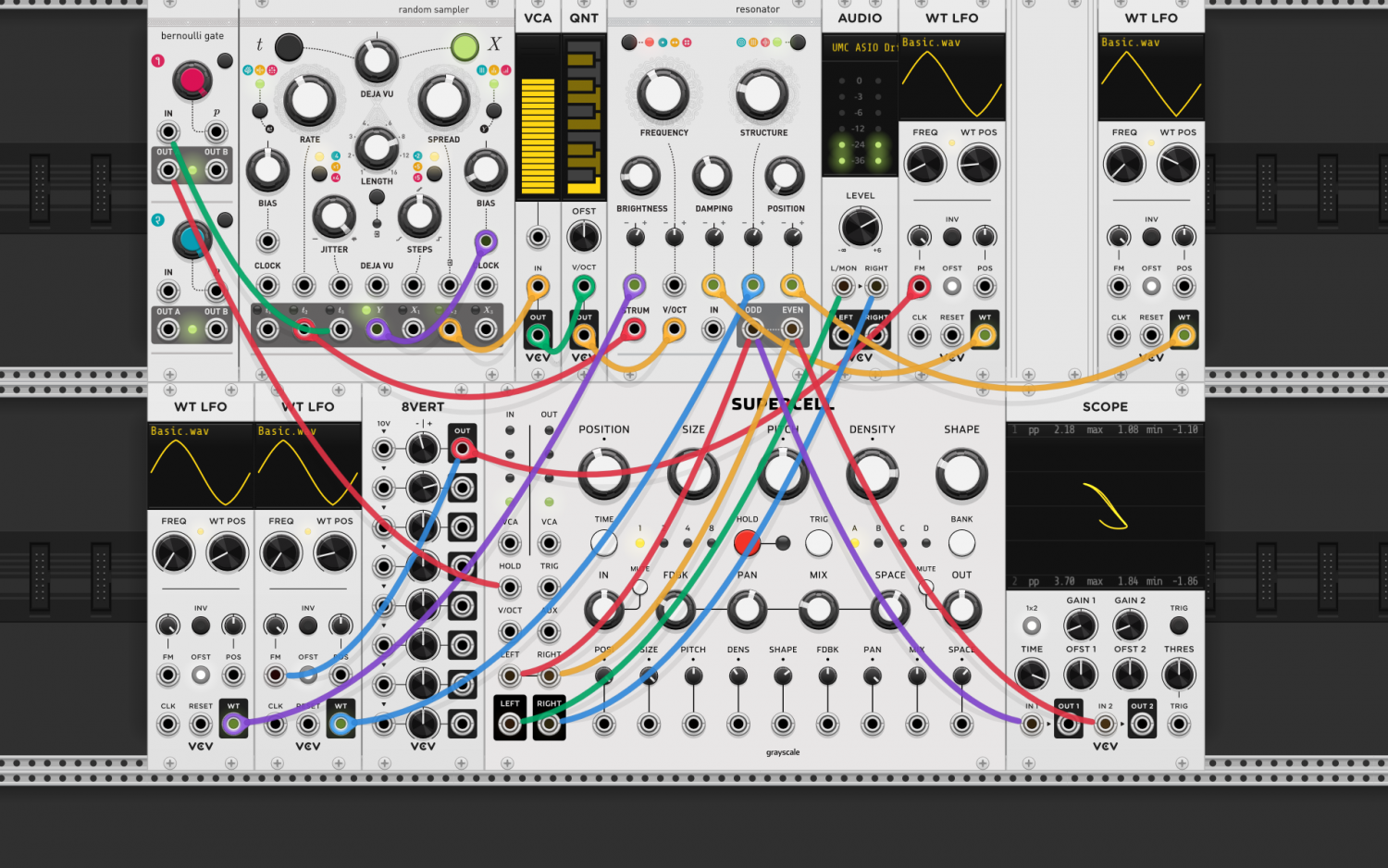Click the 8VERT top OUT jack
1388x868 pixels.
[462, 449]
